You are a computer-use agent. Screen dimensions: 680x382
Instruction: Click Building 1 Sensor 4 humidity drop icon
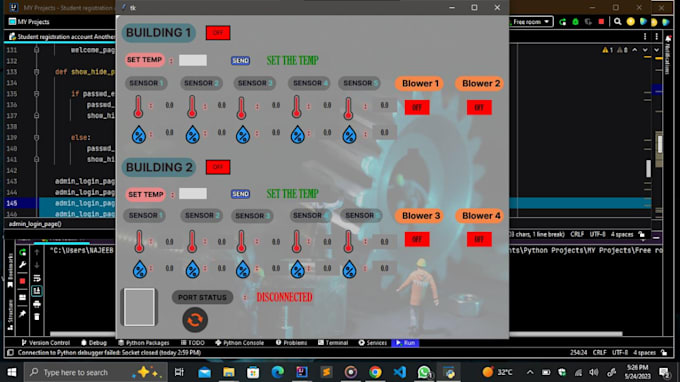(x=298, y=135)
